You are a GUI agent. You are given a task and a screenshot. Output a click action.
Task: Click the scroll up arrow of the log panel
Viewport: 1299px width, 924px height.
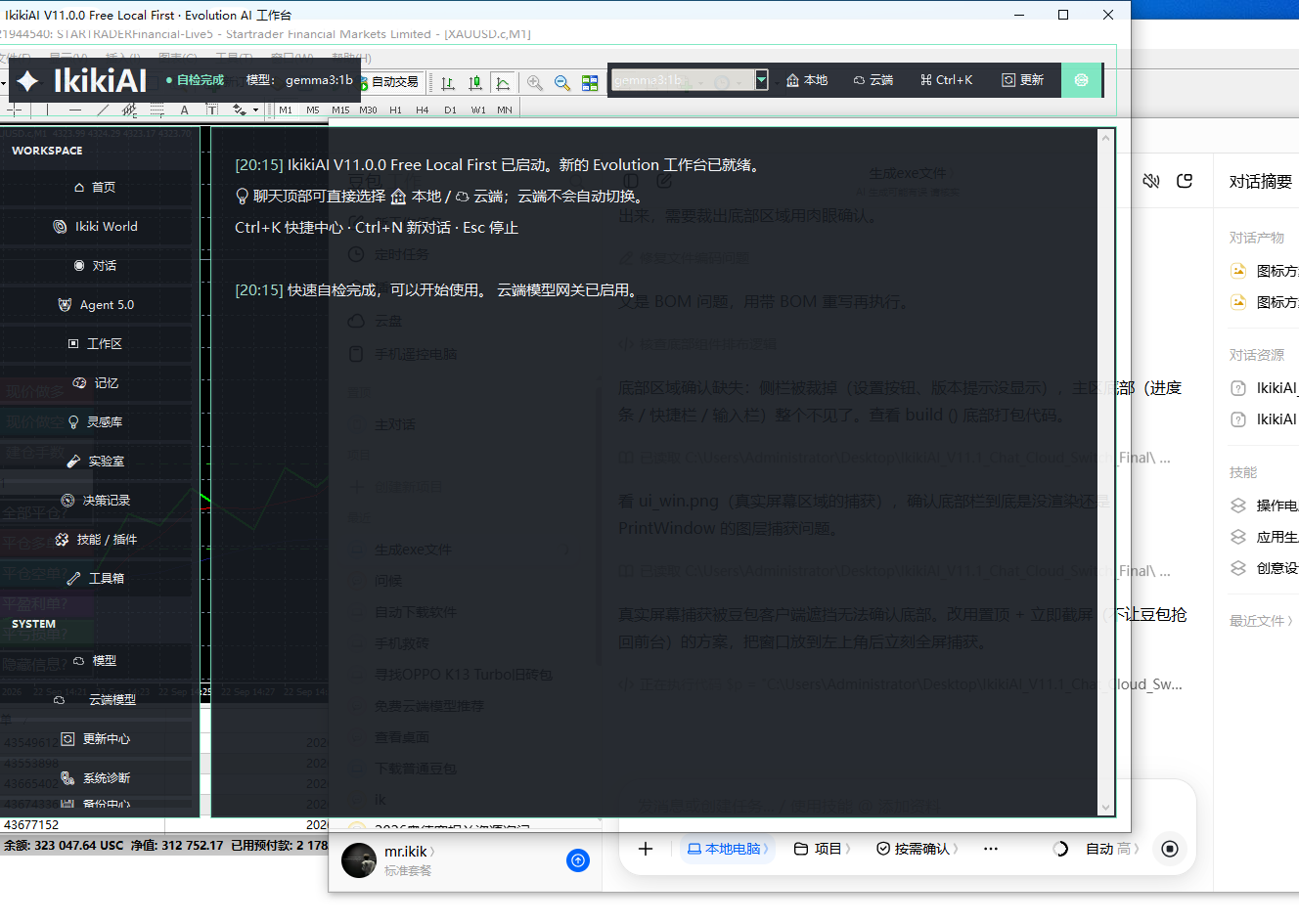click(1106, 137)
